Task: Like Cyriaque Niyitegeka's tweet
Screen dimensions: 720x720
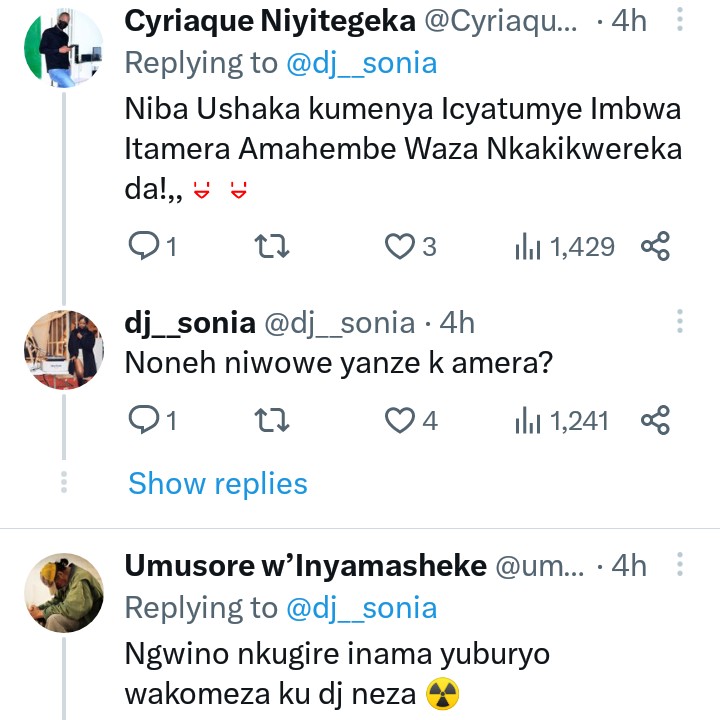Action: 399,246
